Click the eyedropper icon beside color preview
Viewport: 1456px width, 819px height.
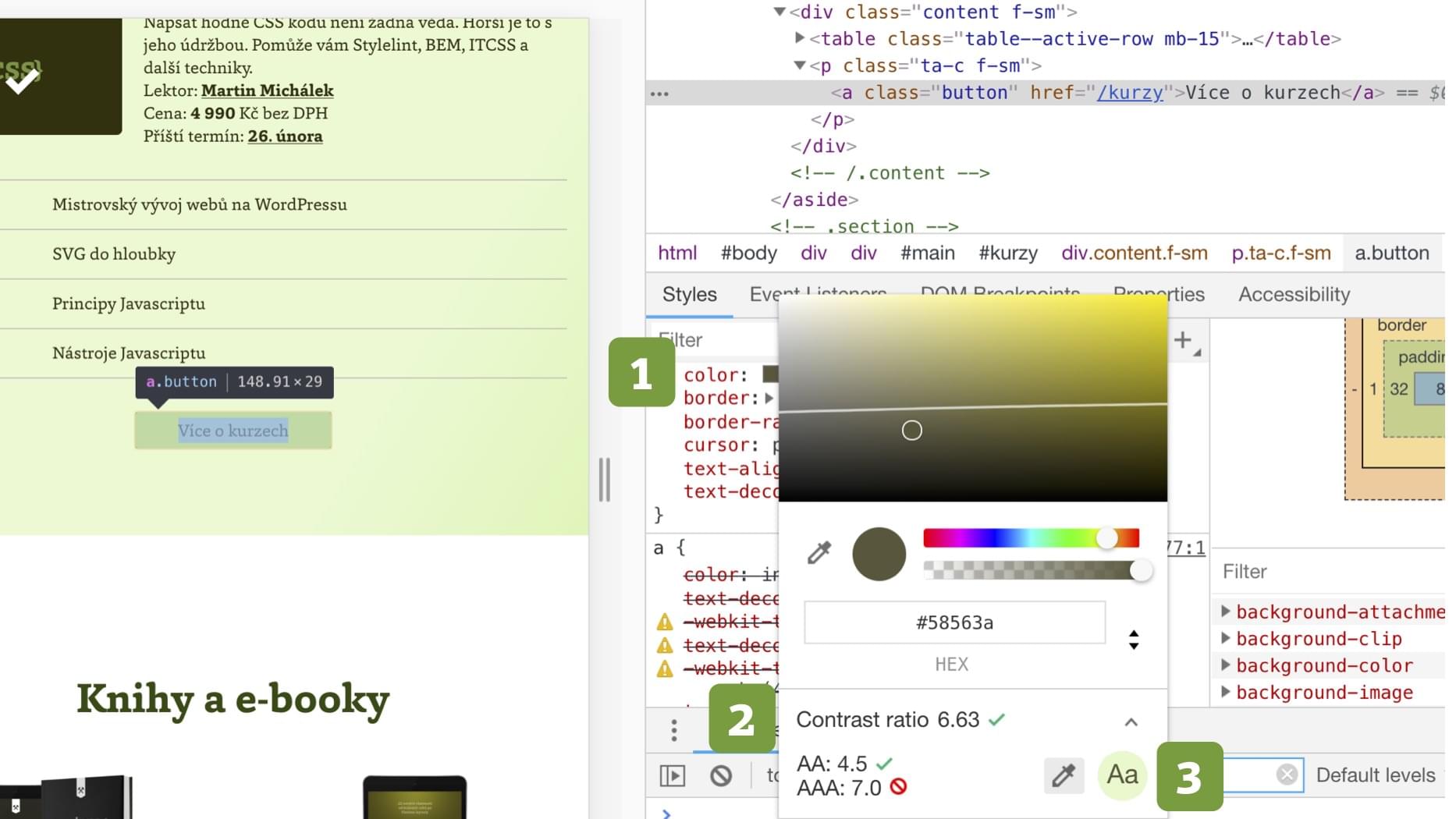[x=819, y=553]
